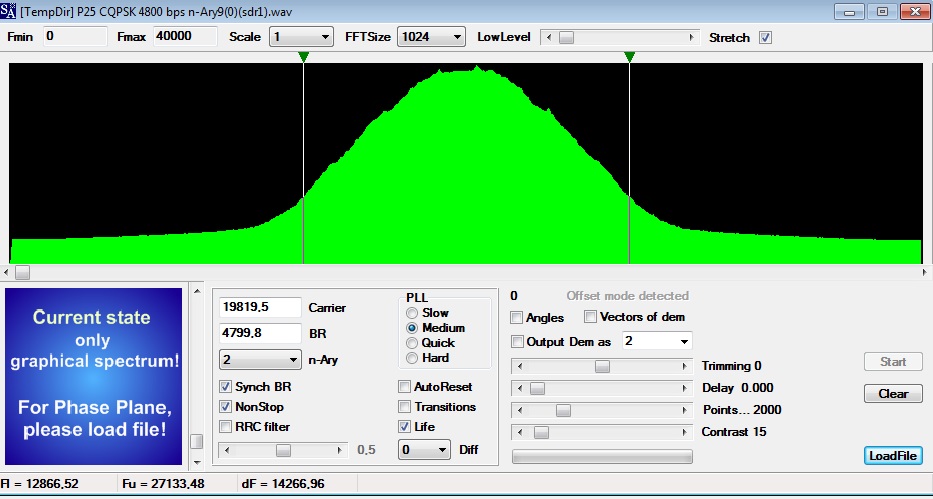The height and width of the screenshot is (499, 933).
Task: Click the Points slider thumb
Action: pyautogui.click(x=563, y=410)
